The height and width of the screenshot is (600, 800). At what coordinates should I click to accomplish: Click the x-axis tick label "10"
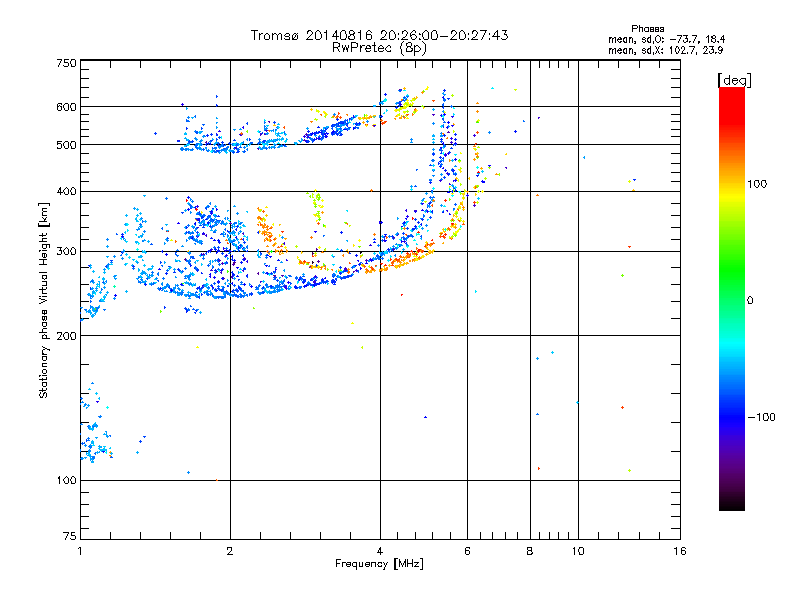pyautogui.click(x=578, y=551)
